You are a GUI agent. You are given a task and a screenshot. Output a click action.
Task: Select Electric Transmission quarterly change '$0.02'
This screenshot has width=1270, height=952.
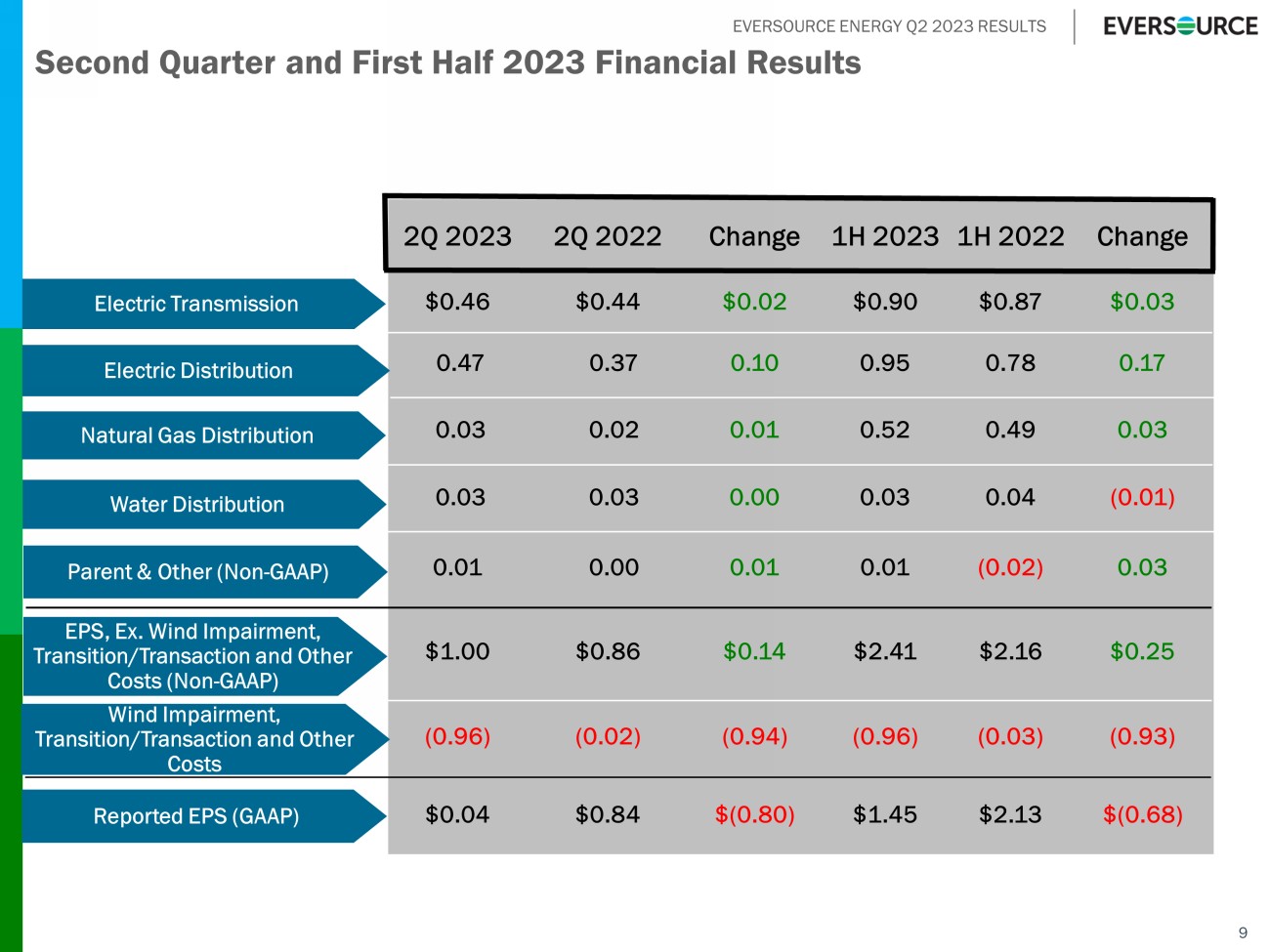754,302
